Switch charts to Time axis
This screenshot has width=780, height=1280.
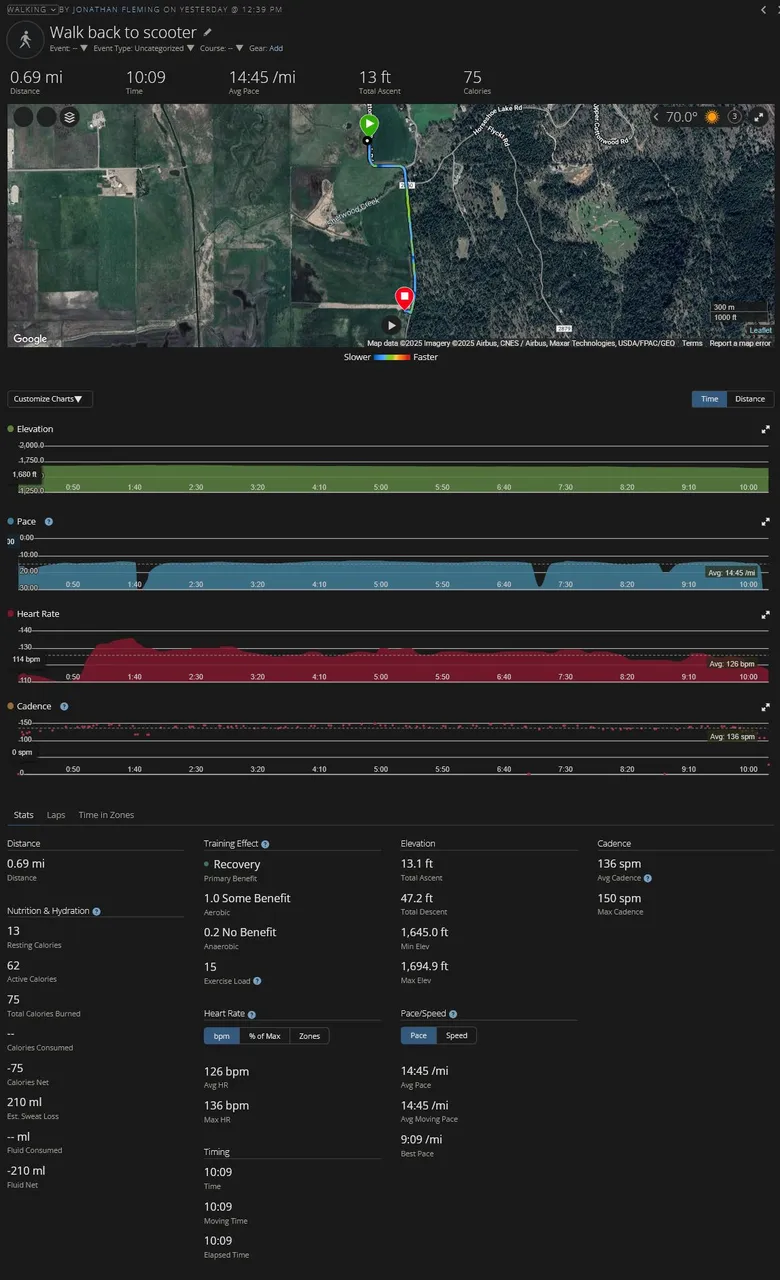pyautogui.click(x=709, y=399)
